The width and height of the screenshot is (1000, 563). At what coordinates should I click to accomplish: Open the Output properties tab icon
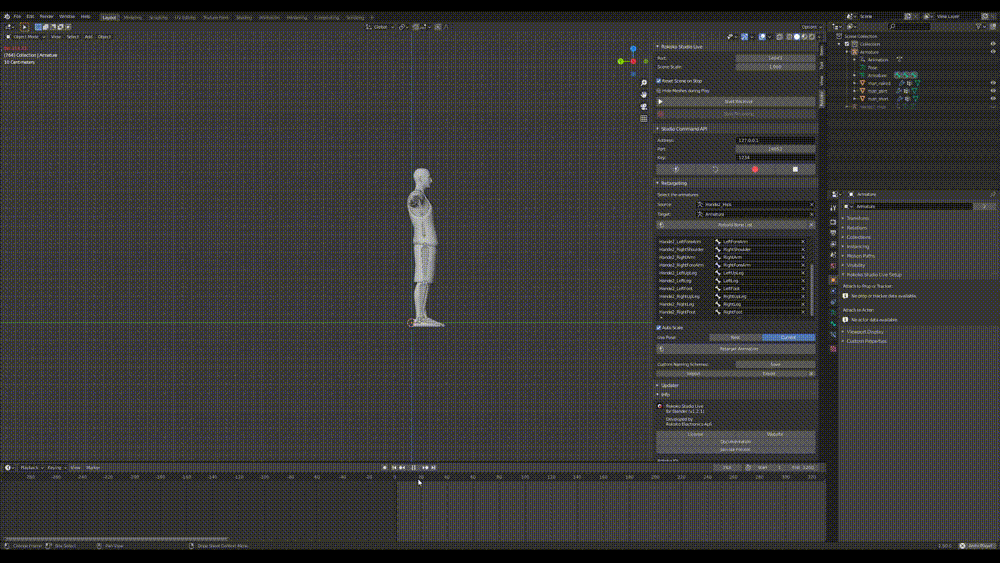point(833,233)
